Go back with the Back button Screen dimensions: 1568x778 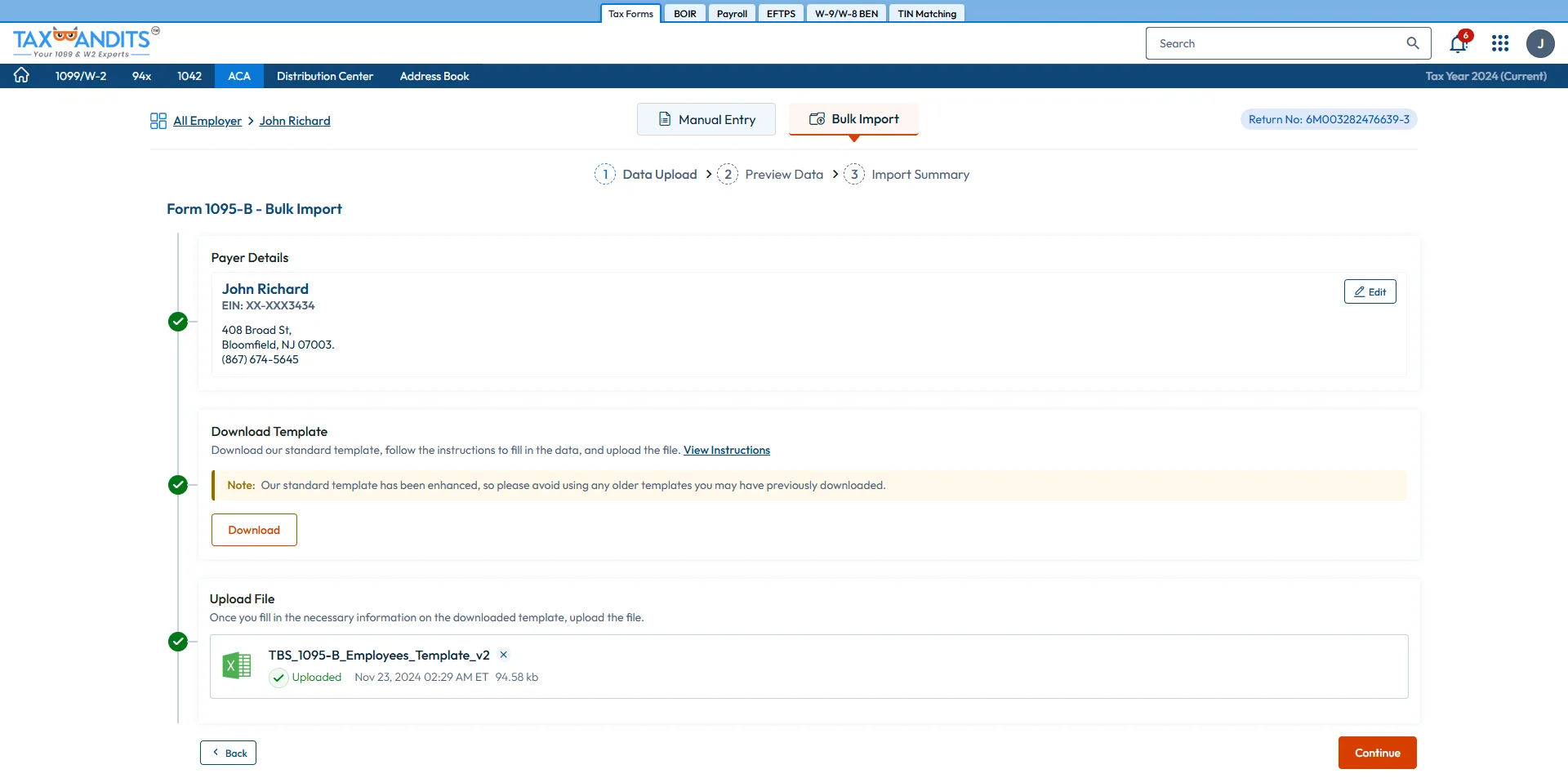(x=228, y=753)
